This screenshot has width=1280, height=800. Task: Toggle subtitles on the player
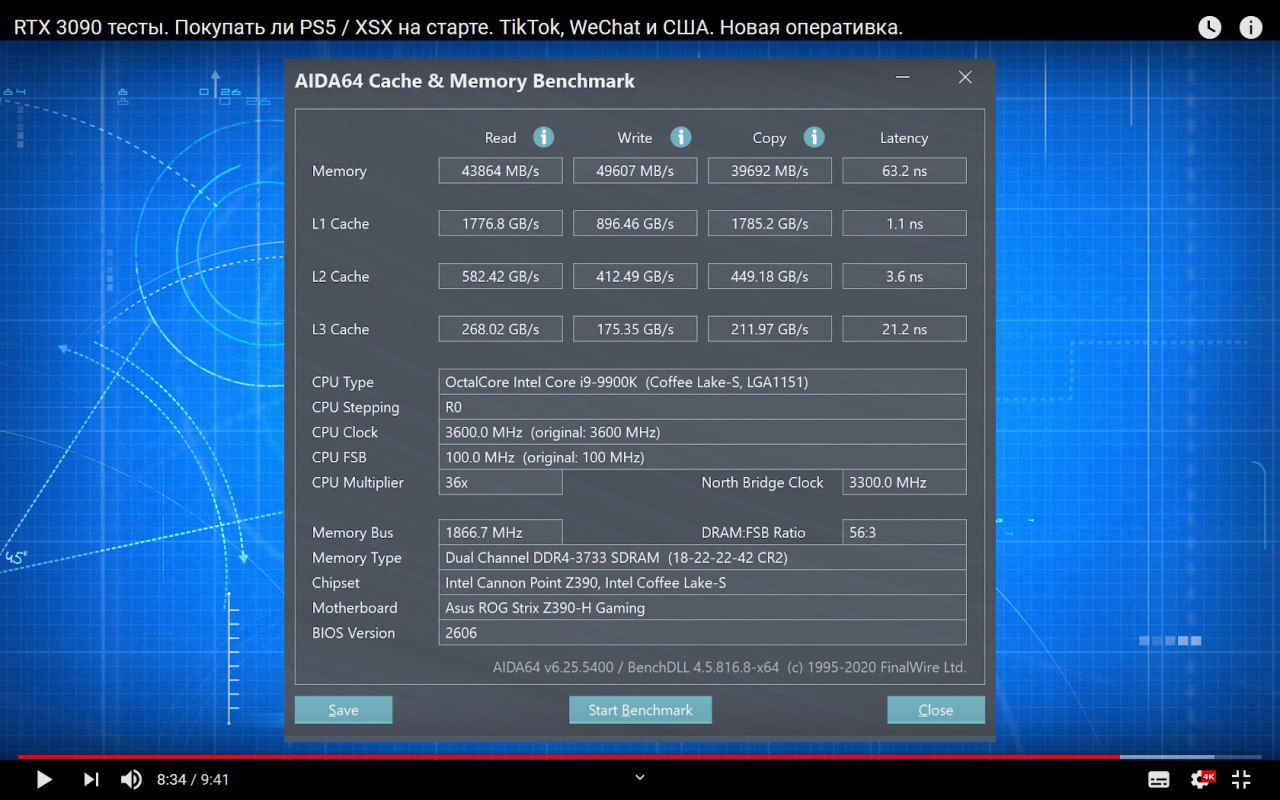[x=1159, y=779]
